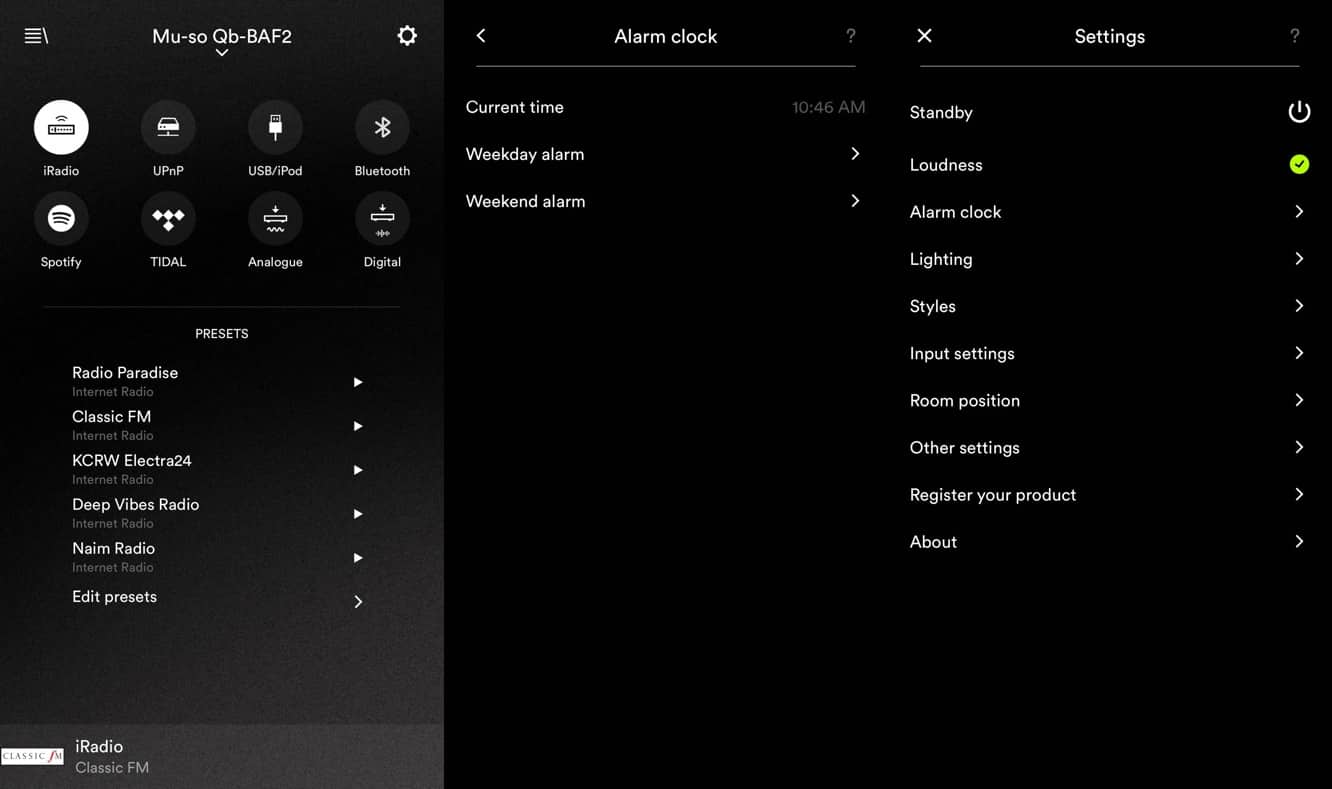This screenshot has width=1332, height=789.
Task: Tap Room position text
Action: [965, 400]
